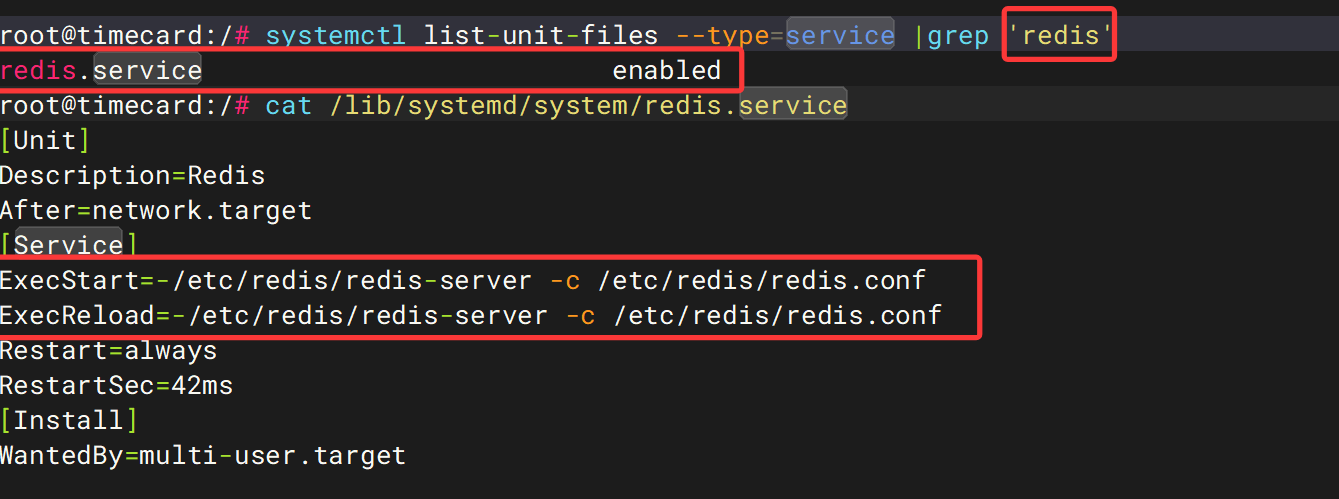Screen dimensions: 1339x499
Task: Click the /lib/systemd/system/redis.service file path
Action: coord(588,106)
